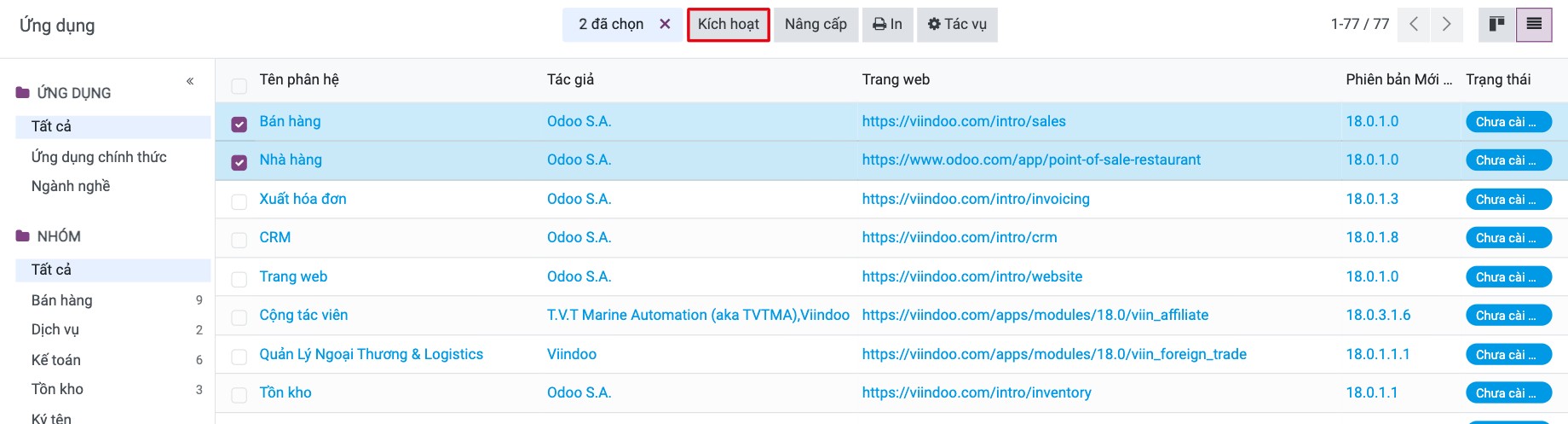The image size is (1568, 424).
Task: Clear the 2 selected records with X
Action: coord(665,24)
